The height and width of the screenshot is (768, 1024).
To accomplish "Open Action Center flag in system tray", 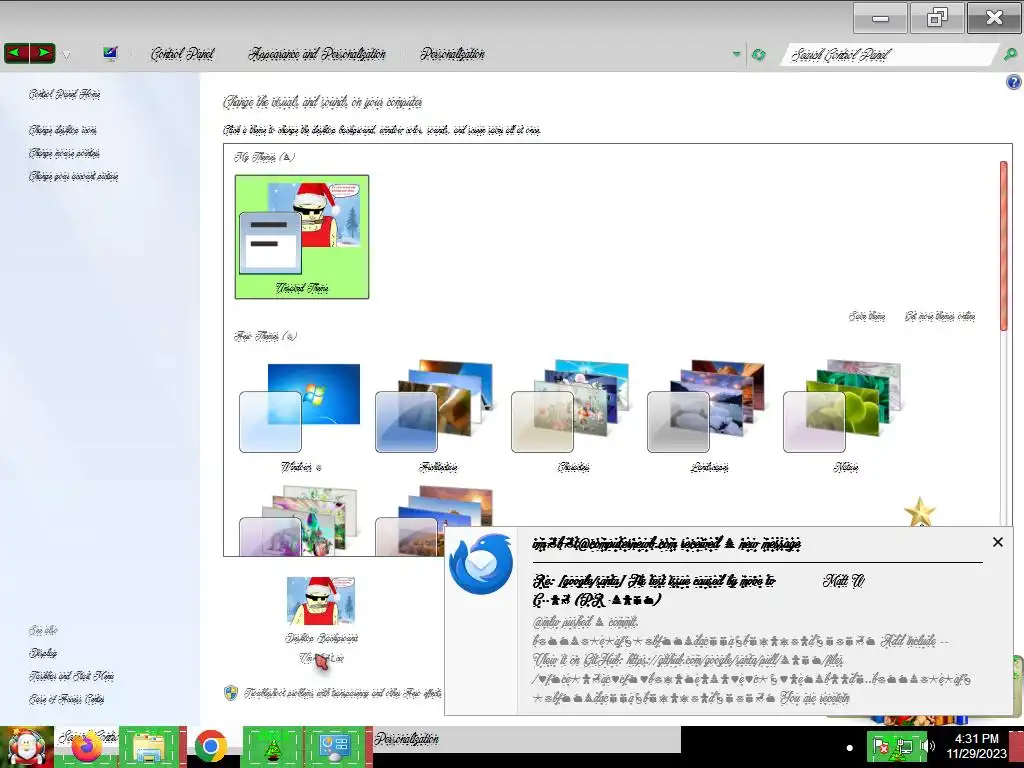I will tap(881, 746).
